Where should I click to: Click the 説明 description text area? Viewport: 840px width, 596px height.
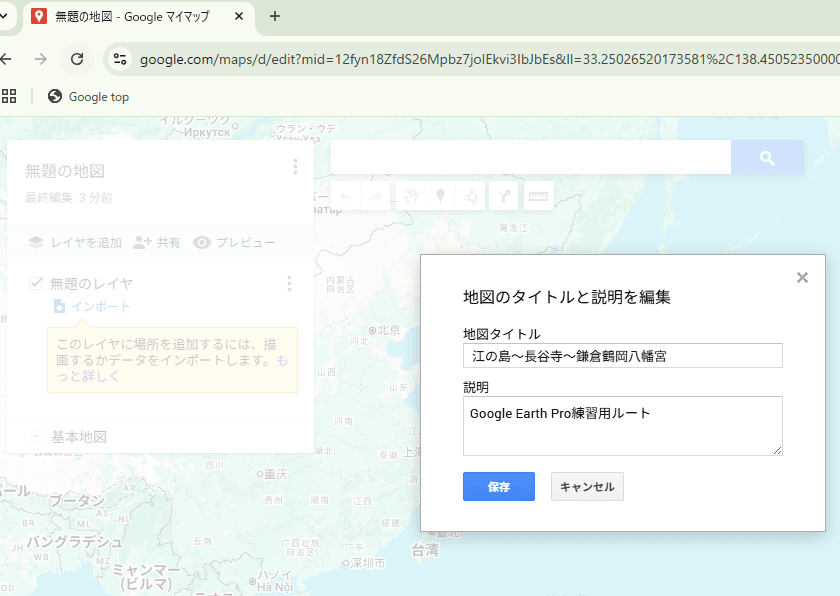click(622, 426)
